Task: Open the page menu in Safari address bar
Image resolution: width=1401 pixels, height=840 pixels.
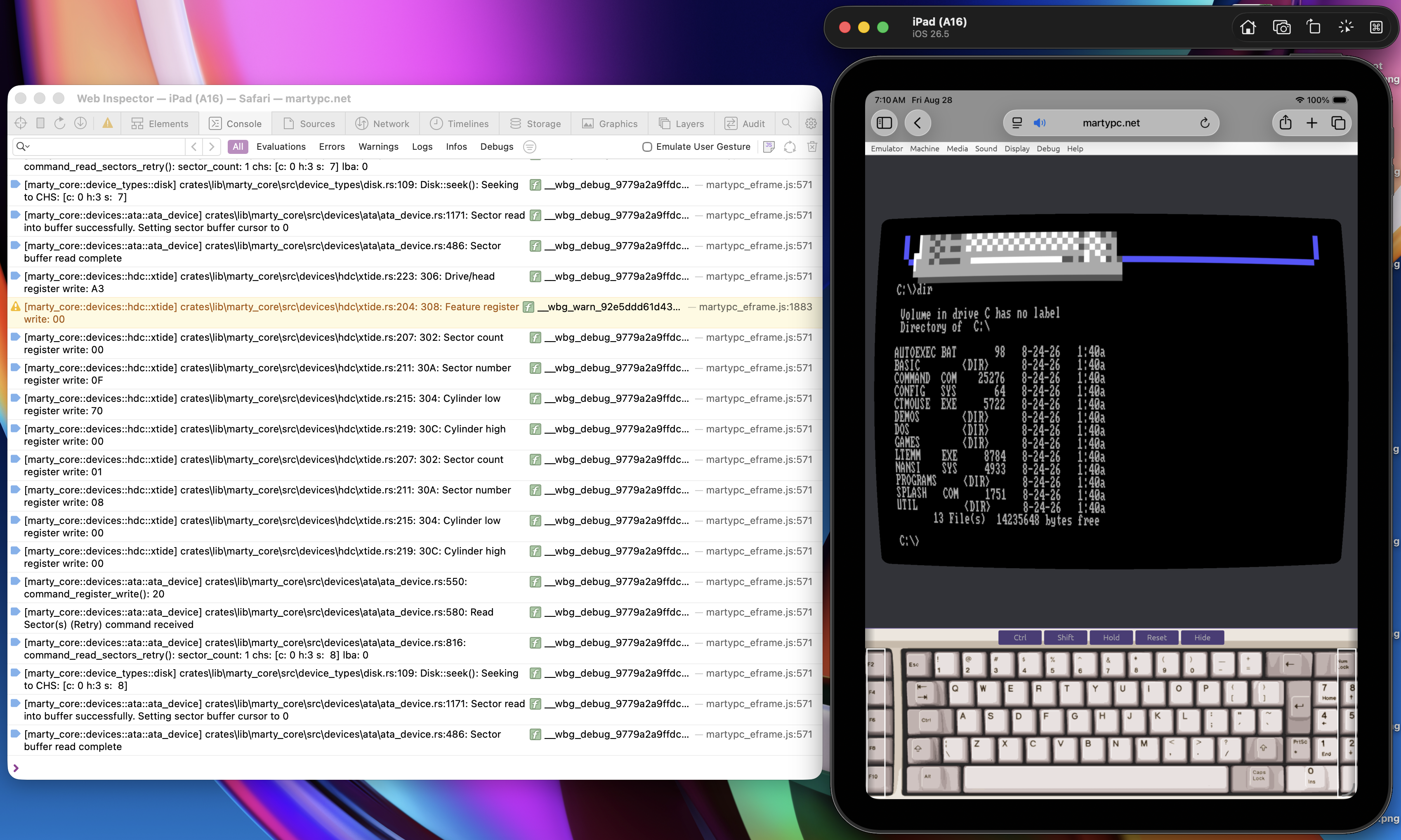Action: 1017,123
